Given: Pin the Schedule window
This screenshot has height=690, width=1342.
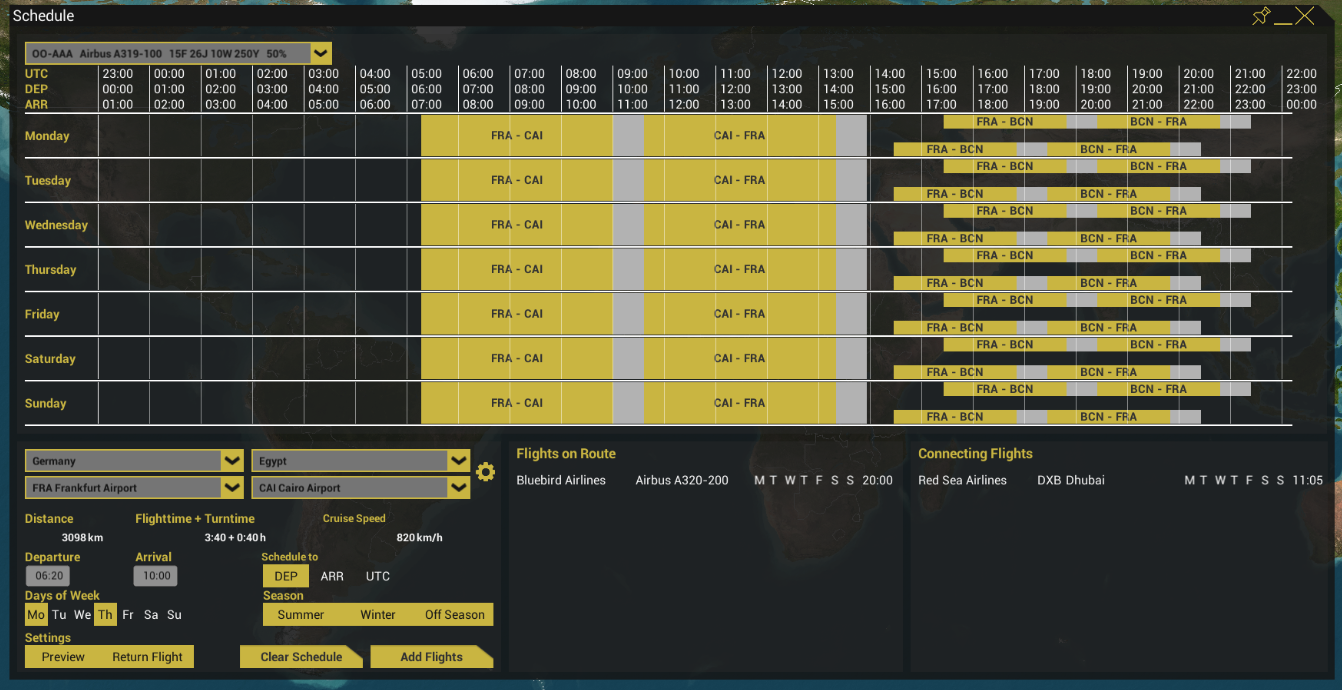Looking at the screenshot, I should [x=1260, y=16].
